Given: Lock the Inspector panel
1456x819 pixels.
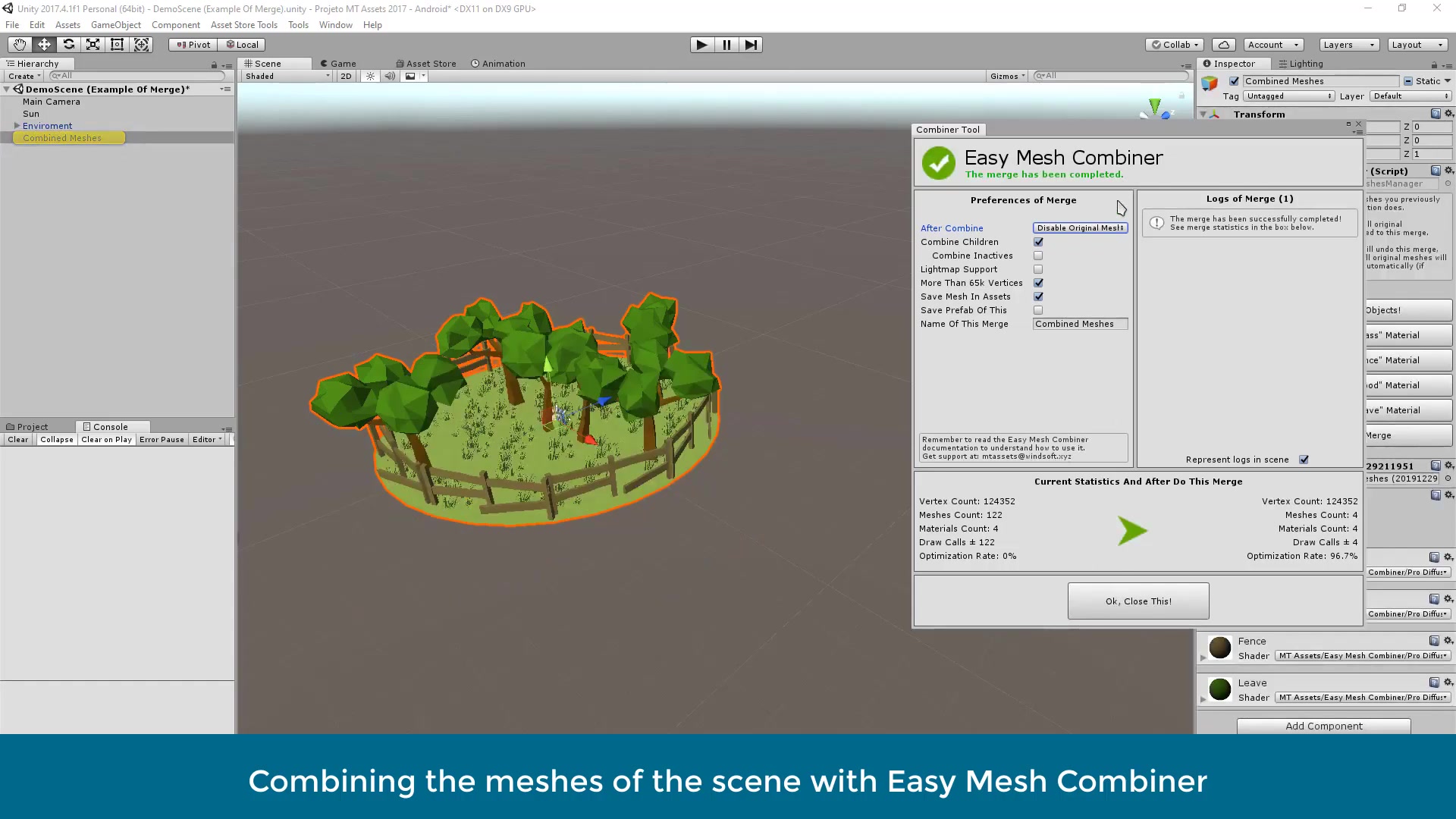Looking at the screenshot, I should (x=1434, y=64).
